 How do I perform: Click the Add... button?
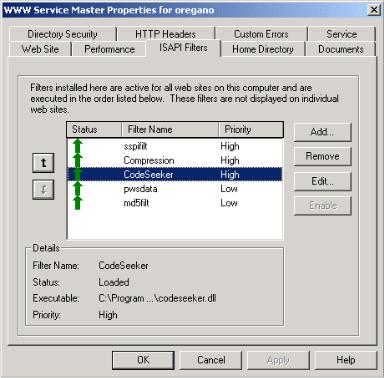click(x=322, y=132)
